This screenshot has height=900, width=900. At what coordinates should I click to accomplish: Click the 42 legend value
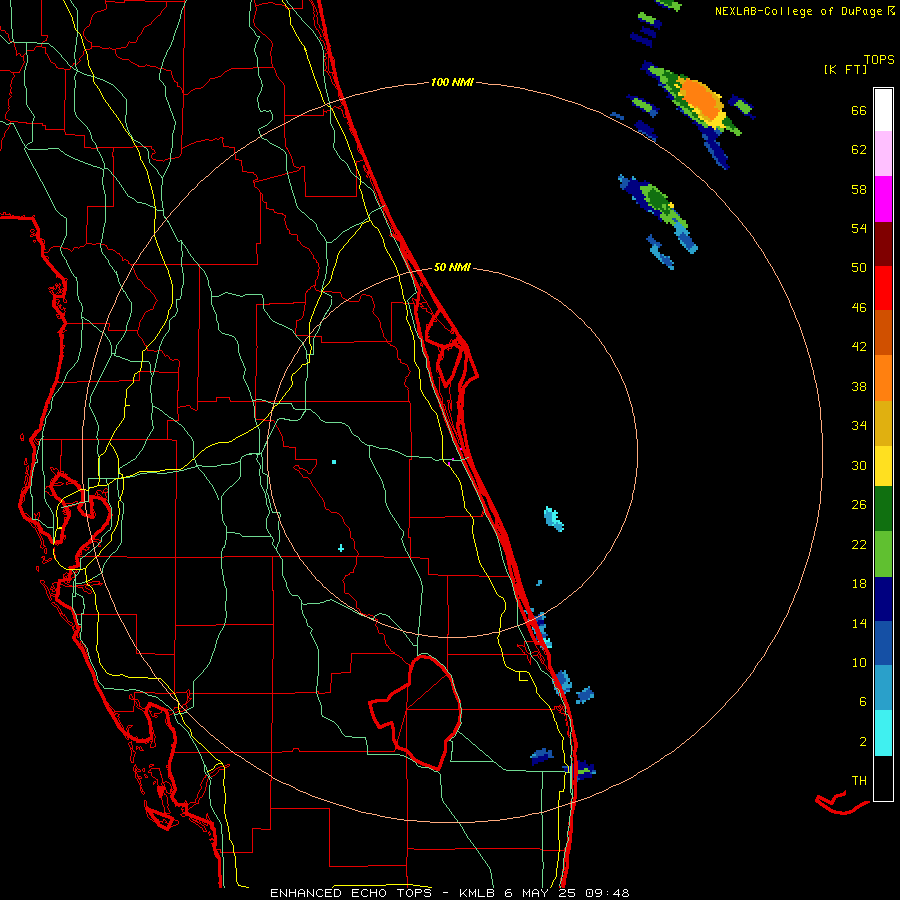coord(859,347)
